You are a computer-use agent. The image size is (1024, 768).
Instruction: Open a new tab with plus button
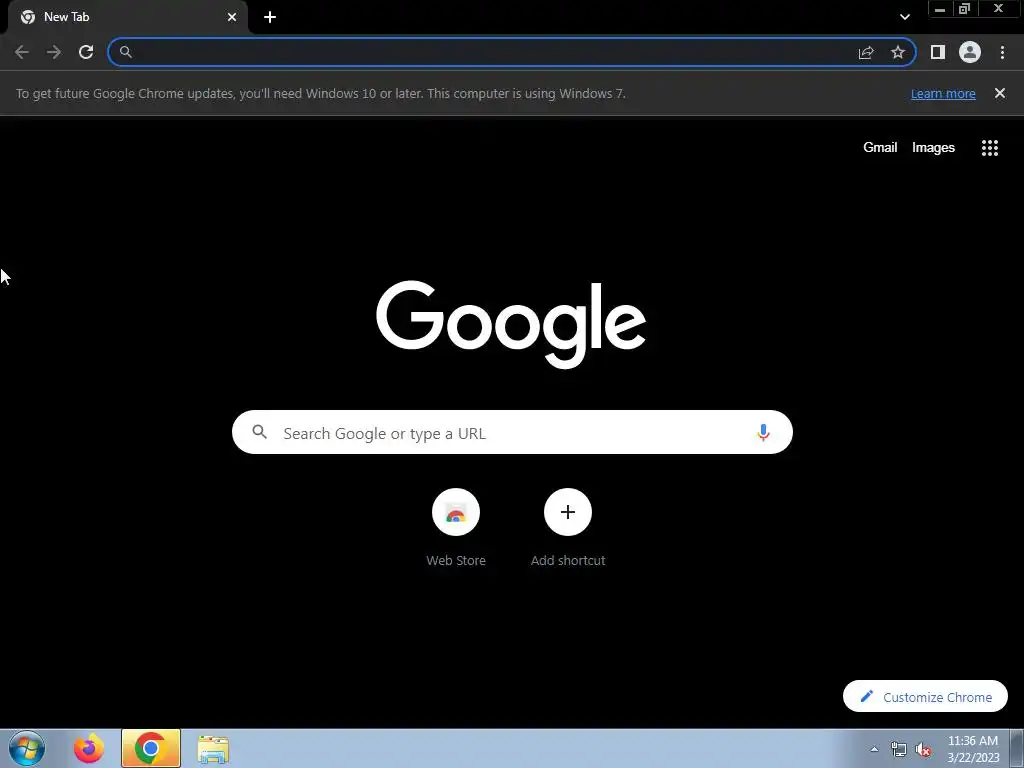pos(270,17)
